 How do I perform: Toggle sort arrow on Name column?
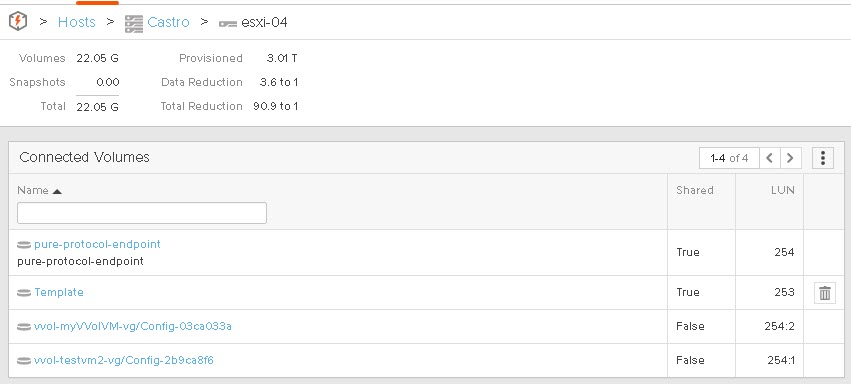click(x=57, y=191)
